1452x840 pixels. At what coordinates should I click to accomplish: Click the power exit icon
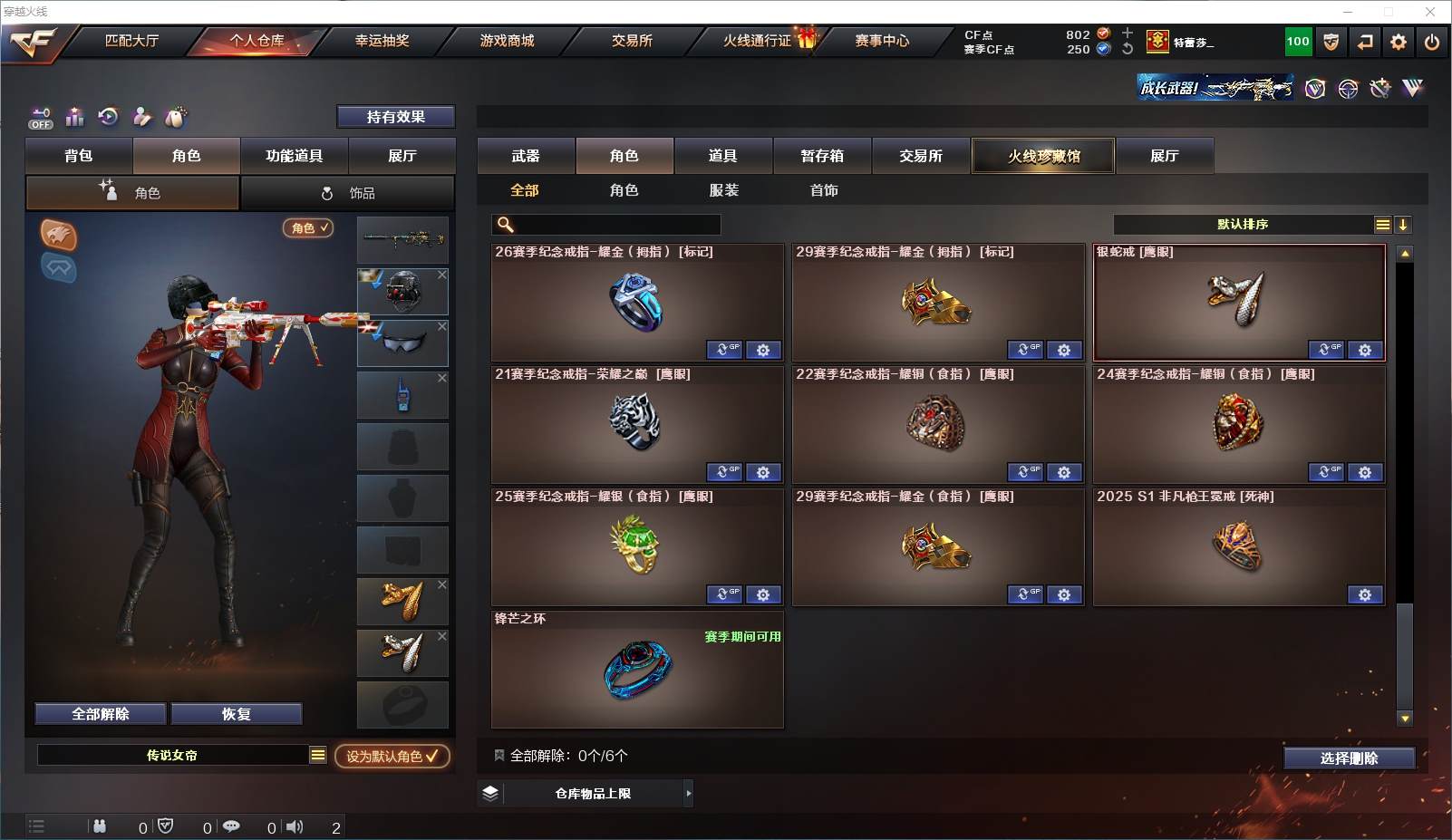[1432, 42]
